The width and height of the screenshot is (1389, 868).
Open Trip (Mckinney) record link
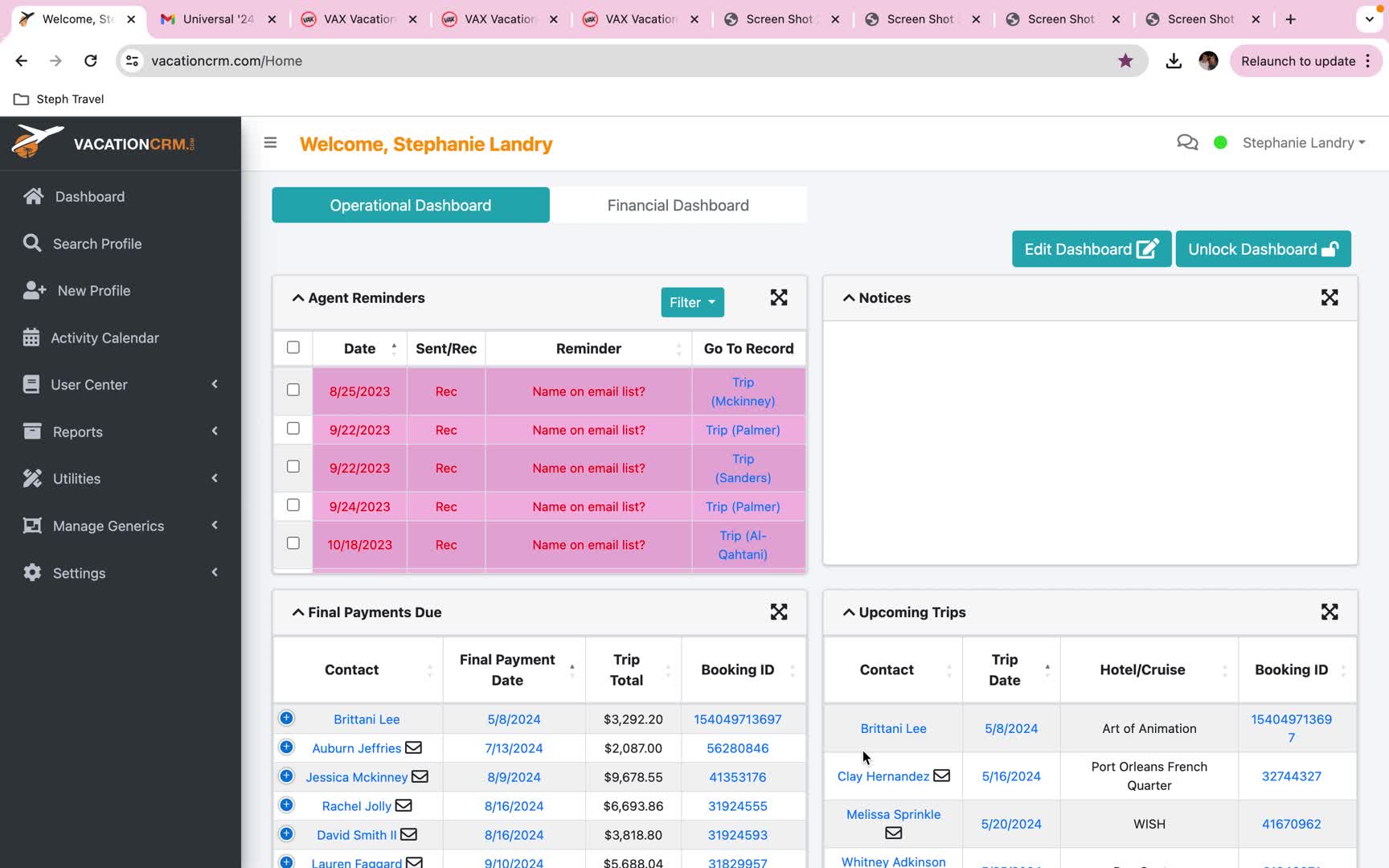(743, 391)
